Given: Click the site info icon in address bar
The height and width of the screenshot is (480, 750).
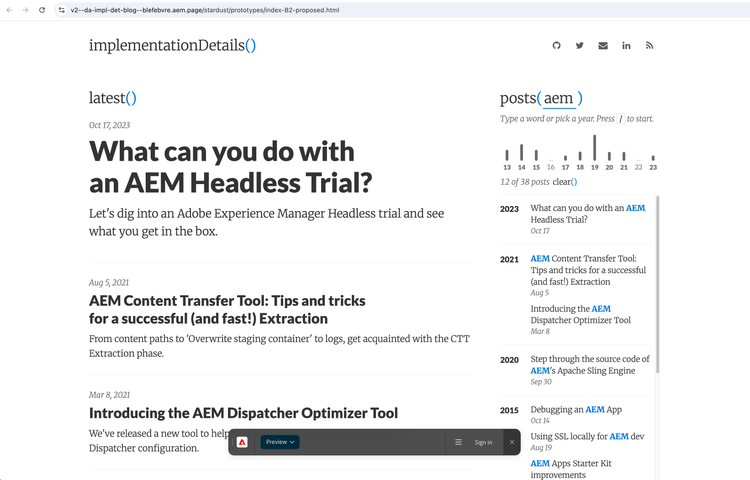Looking at the screenshot, I should (x=62, y=10).
